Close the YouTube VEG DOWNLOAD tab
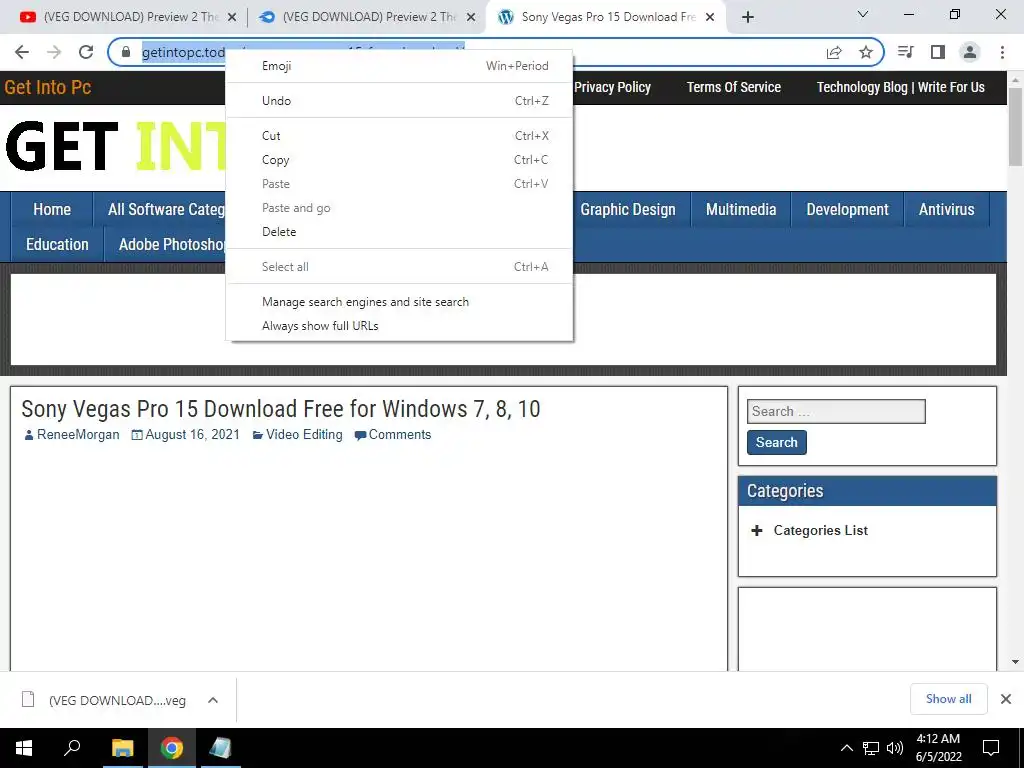This screenshot has height=768, width=1024. (x=231, y=18)
